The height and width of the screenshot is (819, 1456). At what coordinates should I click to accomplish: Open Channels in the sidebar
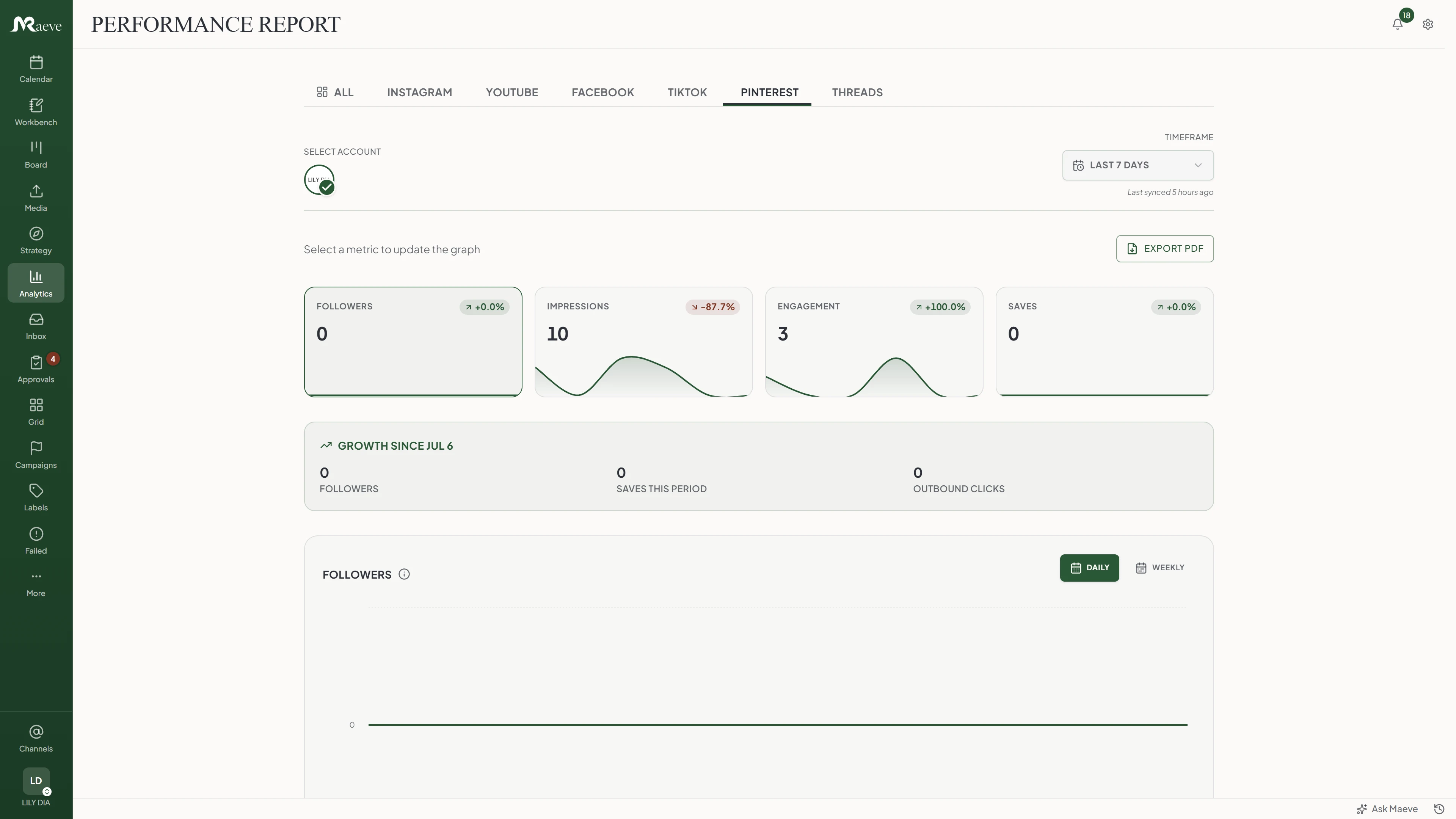36,739
